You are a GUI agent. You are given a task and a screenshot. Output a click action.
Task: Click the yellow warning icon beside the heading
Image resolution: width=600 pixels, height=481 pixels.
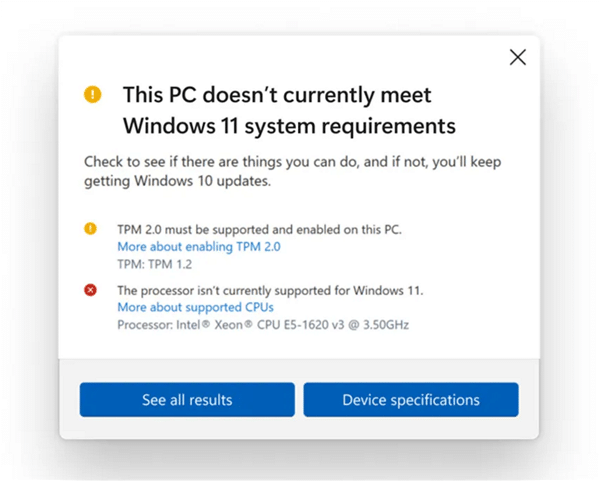coord(92,95)
